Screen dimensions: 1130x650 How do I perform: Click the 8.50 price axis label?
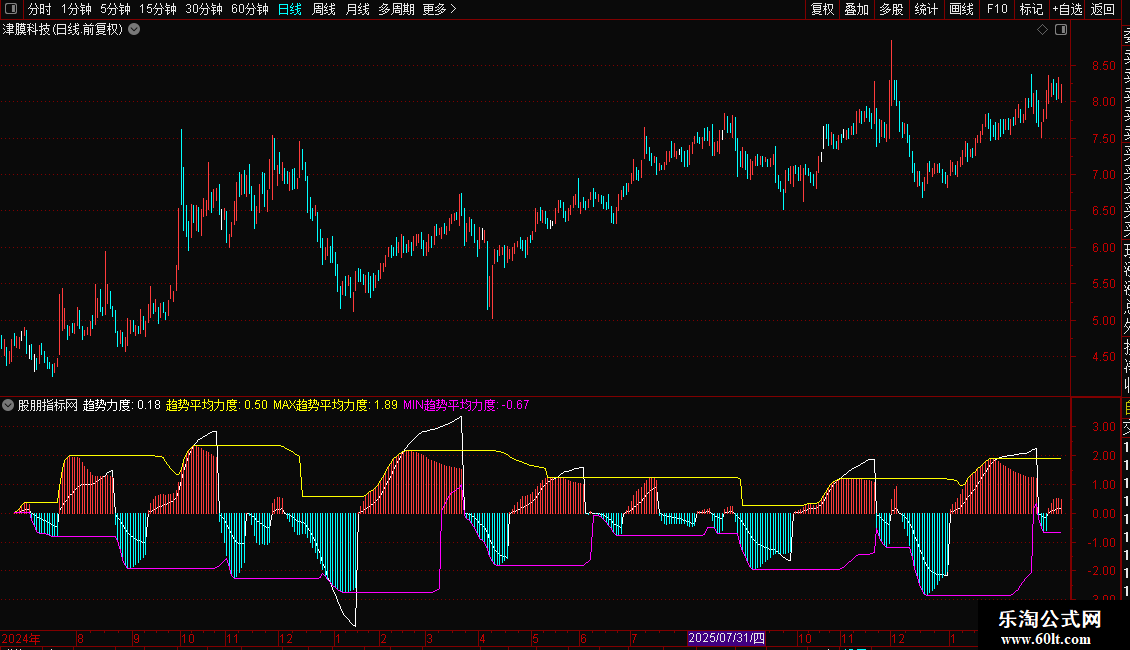pos(1103,66)
